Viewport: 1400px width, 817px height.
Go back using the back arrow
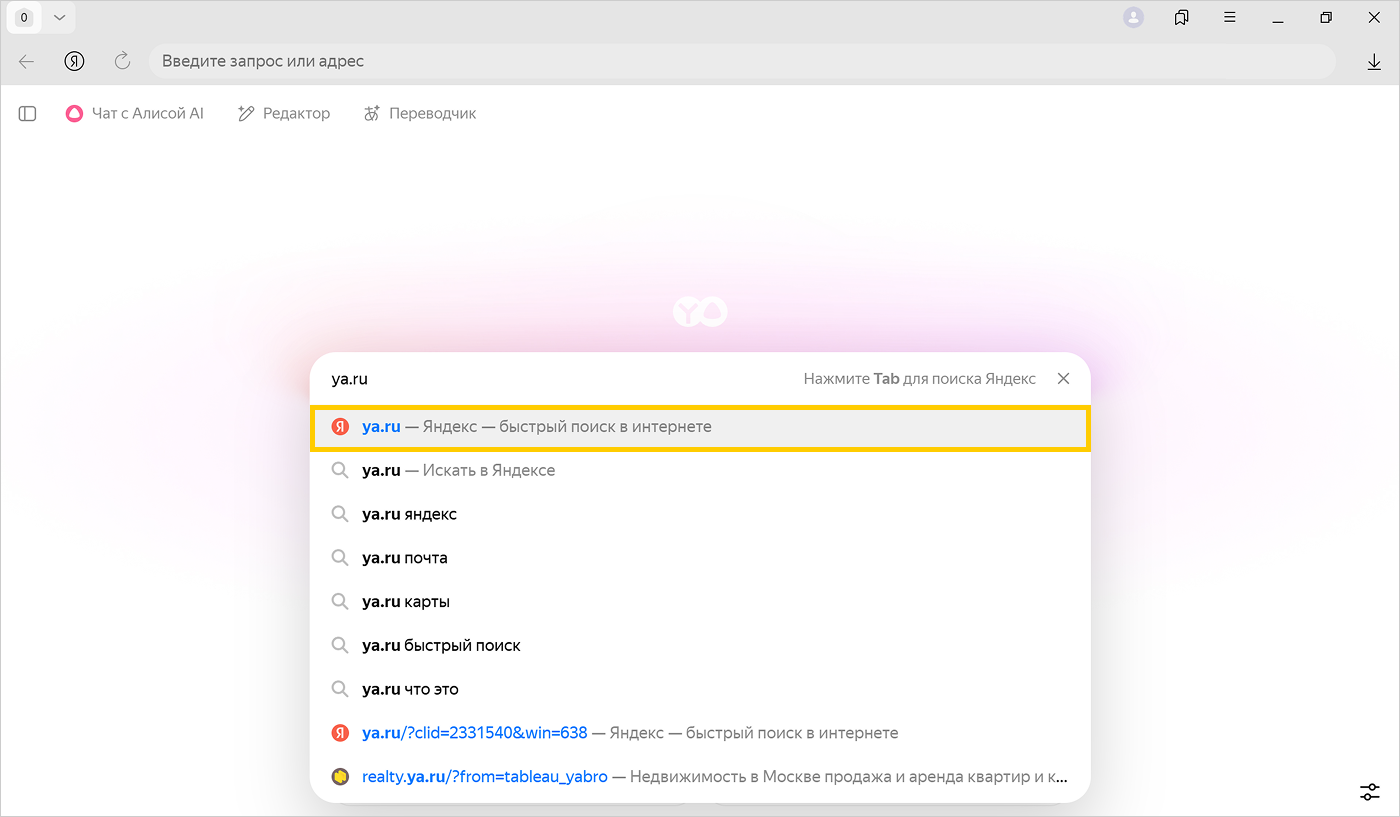point(27,61)
